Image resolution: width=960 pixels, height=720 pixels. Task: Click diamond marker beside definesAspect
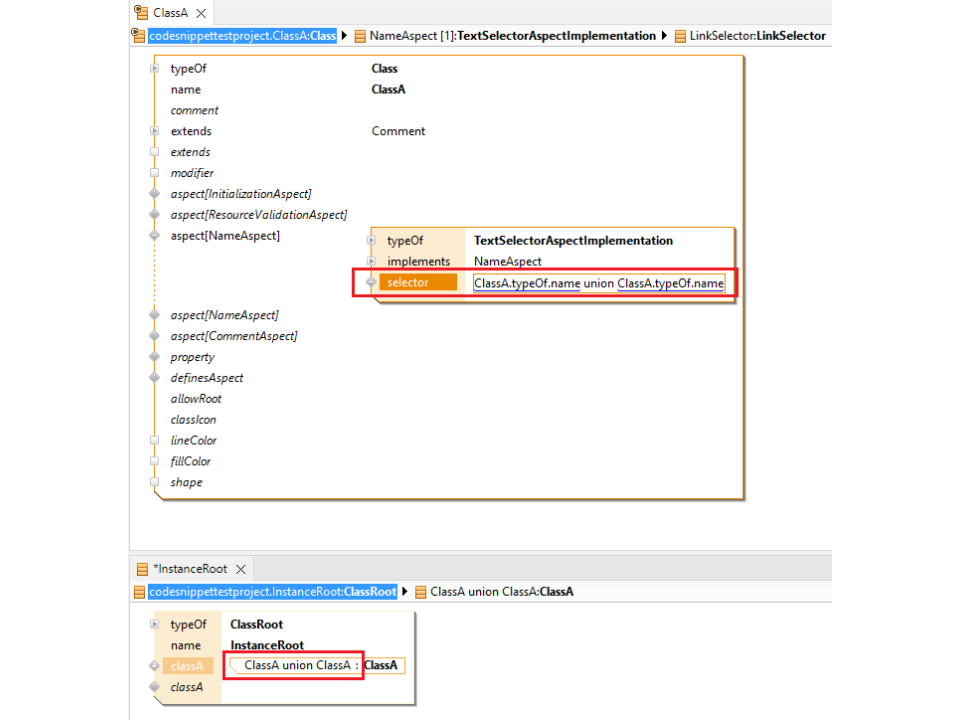click(x=154, y=378)
